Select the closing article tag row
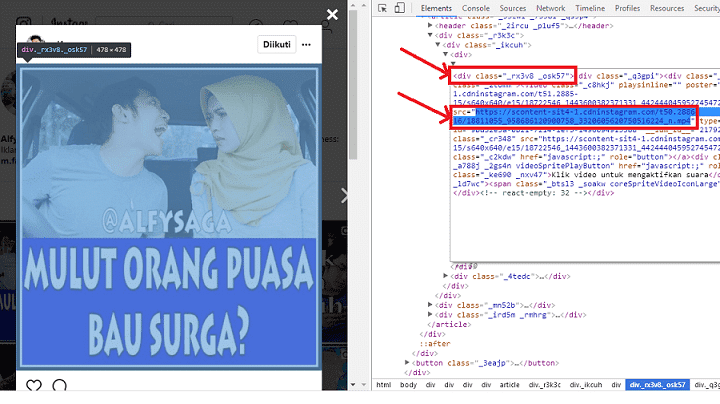 pos(448,325)
